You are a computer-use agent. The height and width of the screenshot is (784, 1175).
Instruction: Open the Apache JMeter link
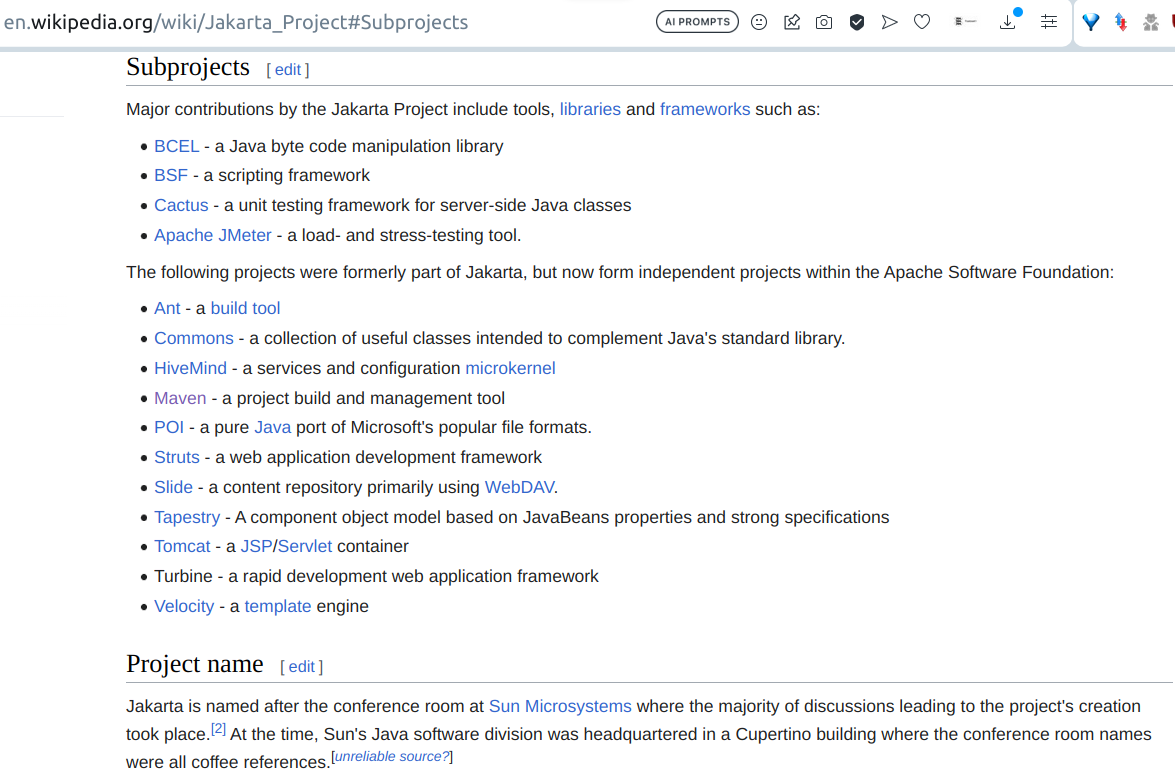point(213,235)
